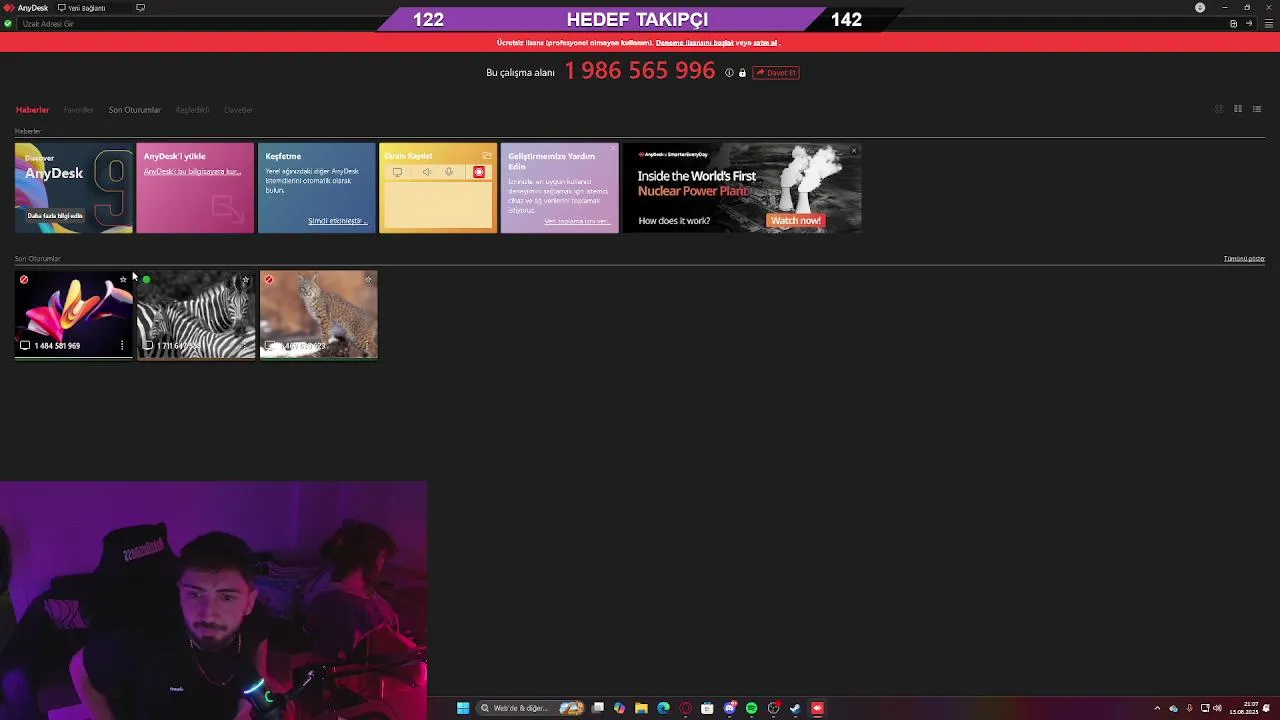Open File Explorer from taskbar
1280x720 pixels.
point(641,708)
